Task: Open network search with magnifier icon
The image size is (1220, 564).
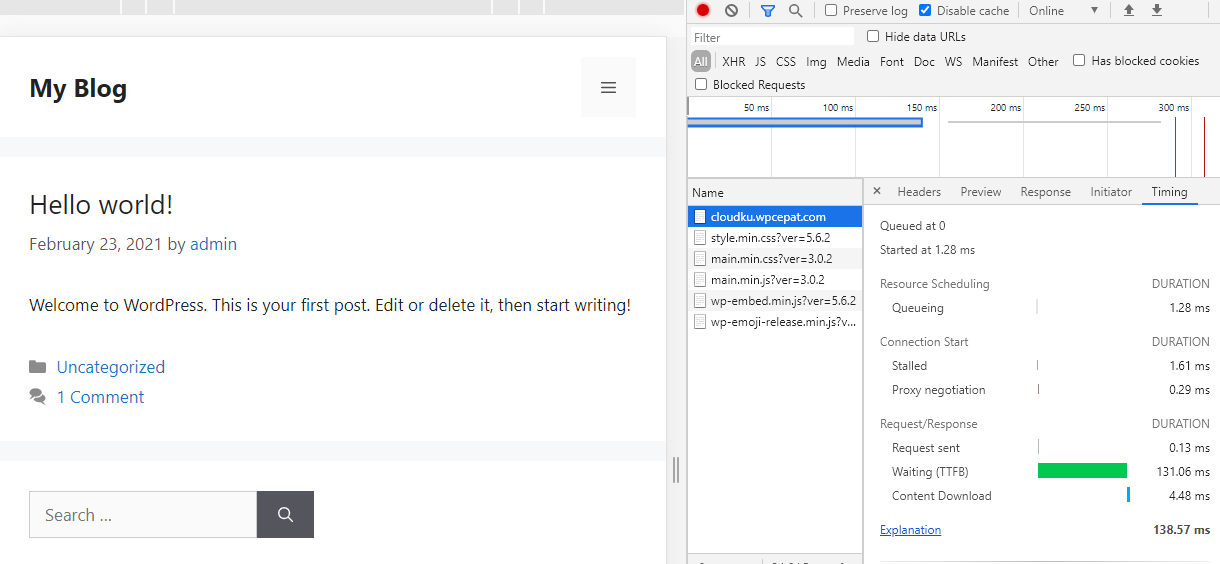Action: click(x=795, y=10)
